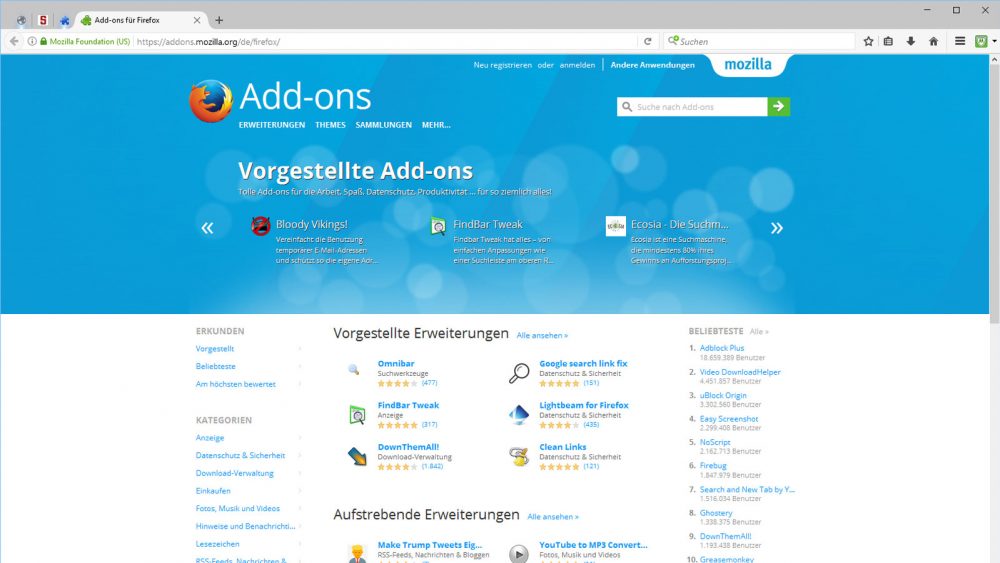Image resolution: width=1000 pixels, height=563 pixels.
Task: Open a new tab with plus button
Action: click(219, 20)
